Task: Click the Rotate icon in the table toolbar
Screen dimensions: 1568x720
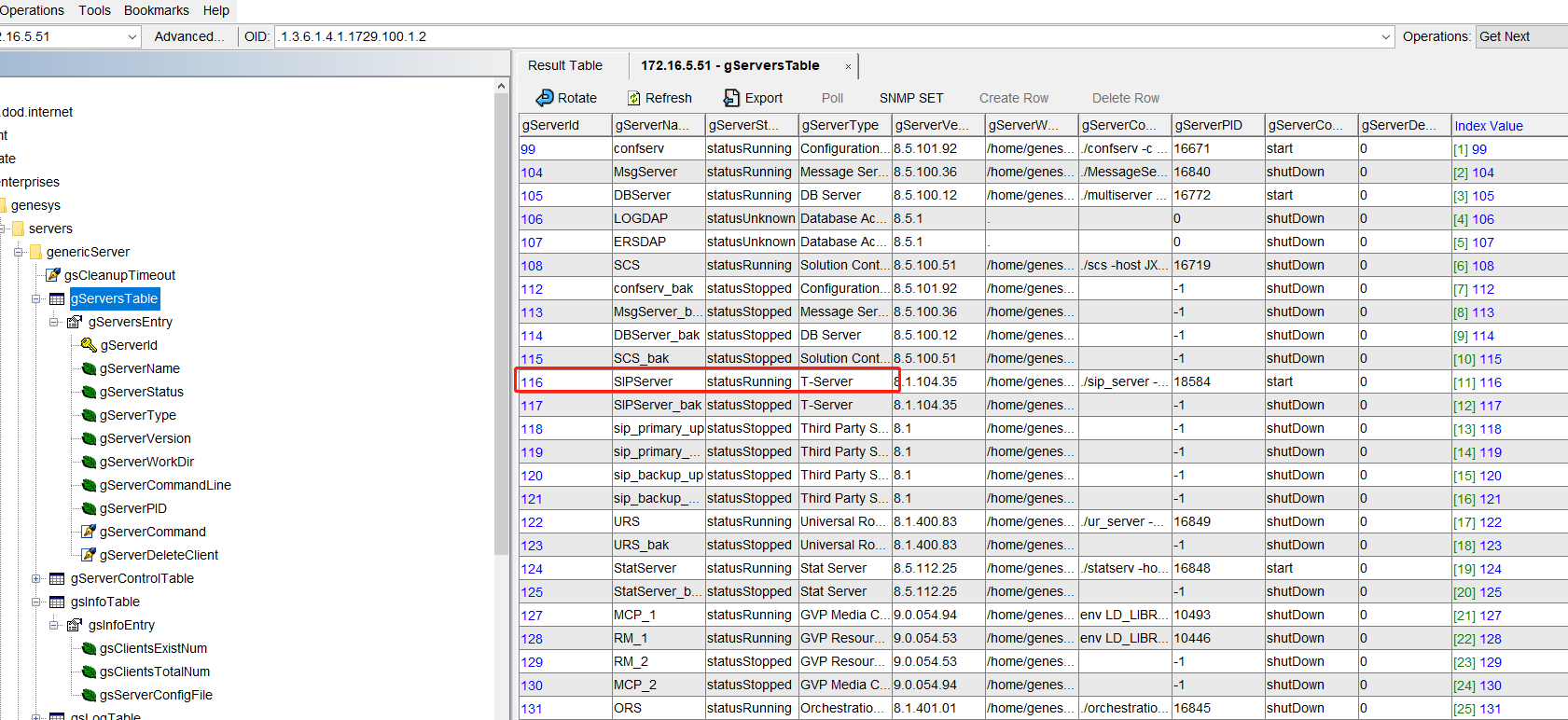Action: [545, 98]
